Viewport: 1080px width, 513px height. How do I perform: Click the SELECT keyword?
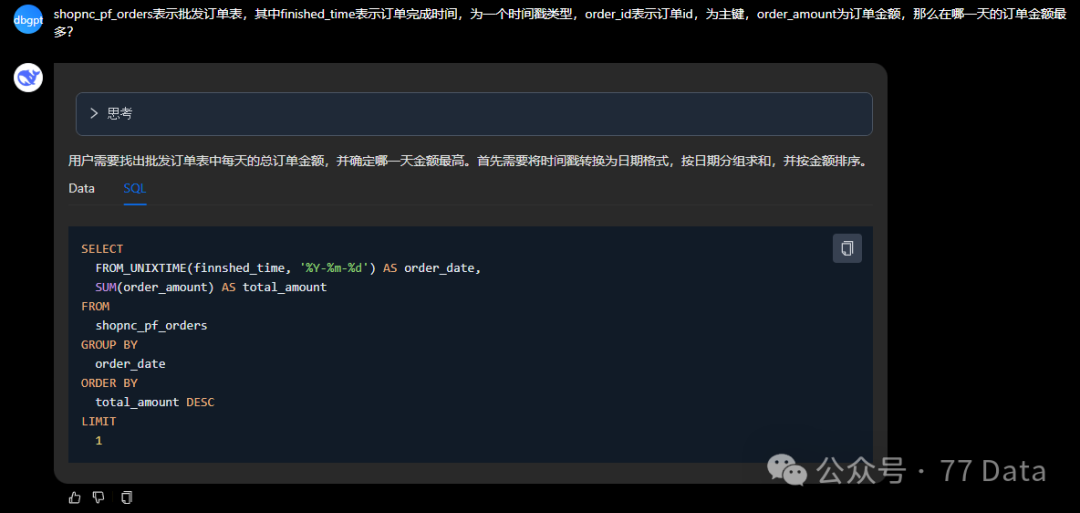(x=102, y=249)
